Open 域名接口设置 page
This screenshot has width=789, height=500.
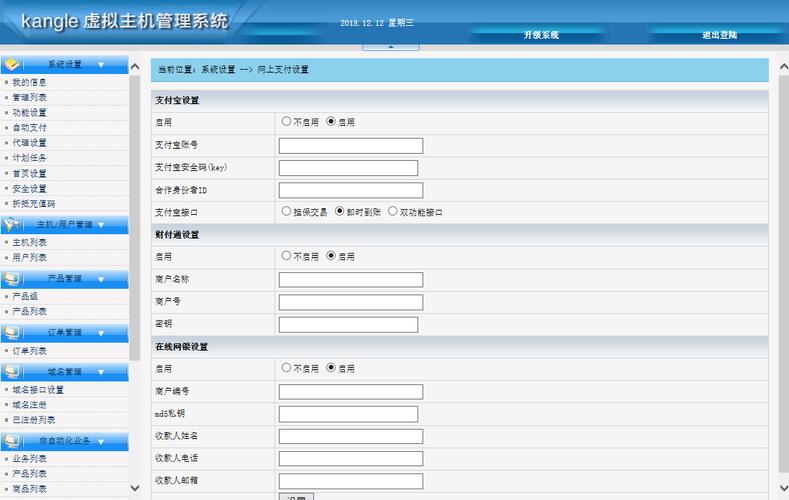click(x=38, y=390)
